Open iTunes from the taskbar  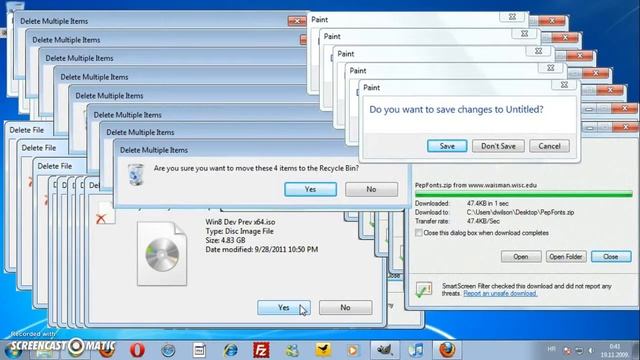(416, 350)
